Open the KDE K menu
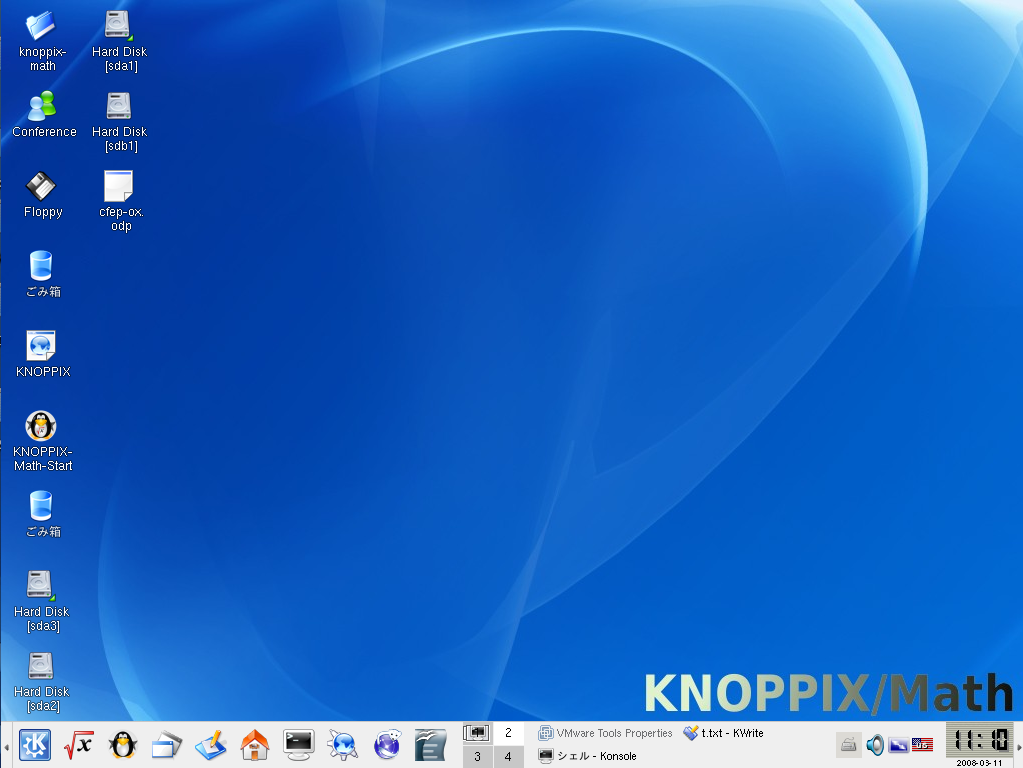Screen dimensions: 1023x768 pos(35,745)
